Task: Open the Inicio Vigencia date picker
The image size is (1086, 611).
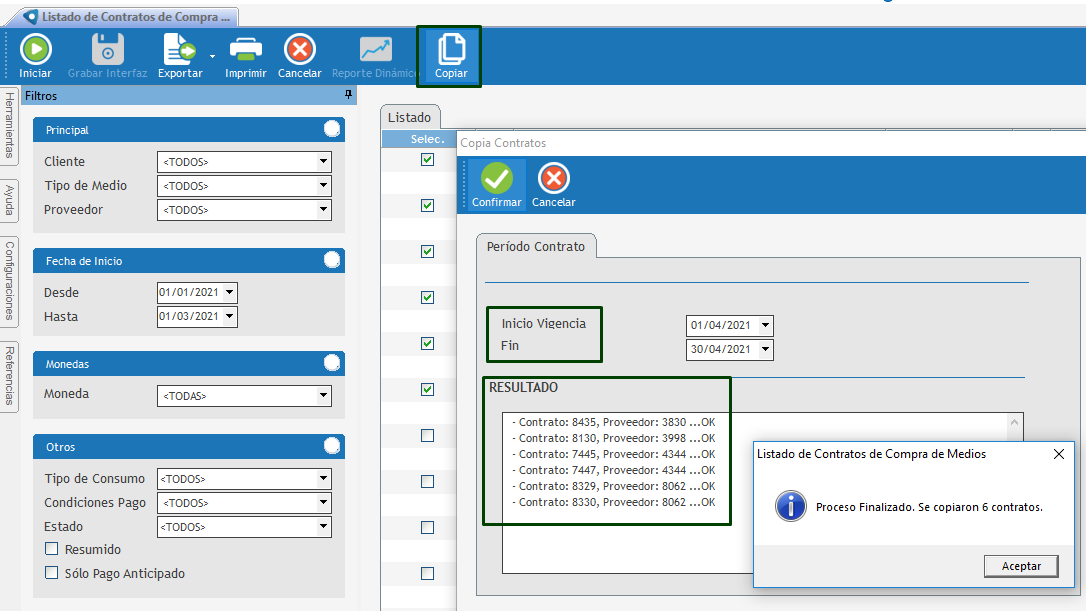Action: [x=765, y=326]
